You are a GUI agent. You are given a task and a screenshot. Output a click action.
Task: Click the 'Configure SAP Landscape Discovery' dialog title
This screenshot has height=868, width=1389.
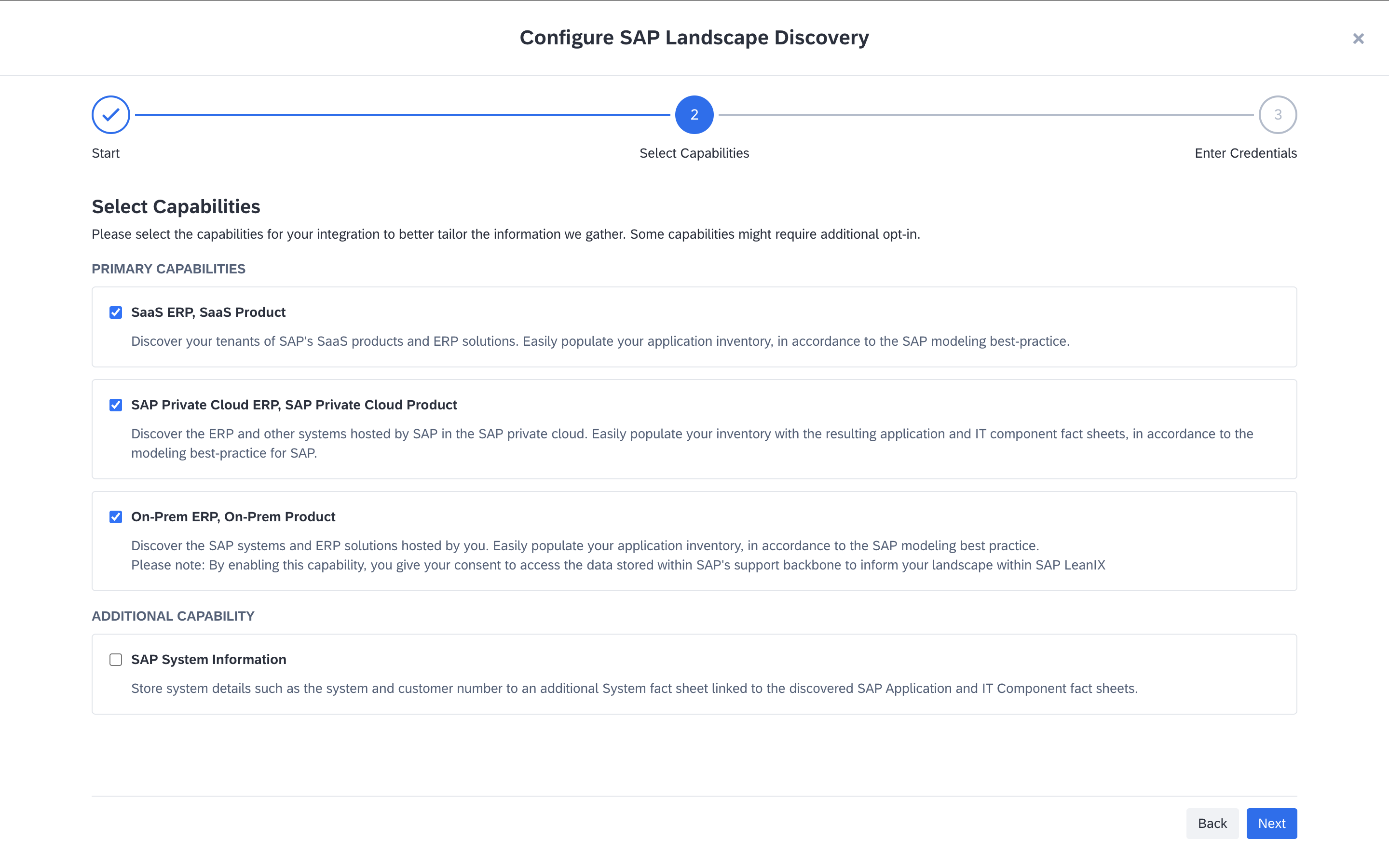(x=694, y=37)
